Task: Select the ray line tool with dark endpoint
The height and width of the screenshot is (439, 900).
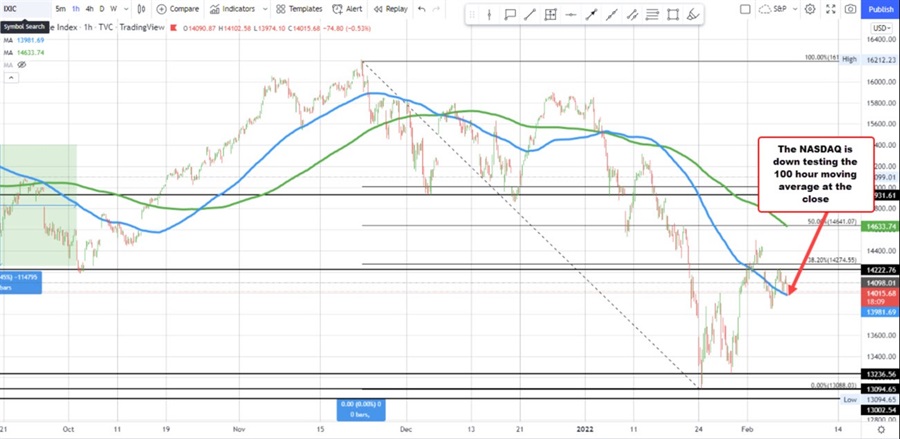Action: click(x=591, y=15)
